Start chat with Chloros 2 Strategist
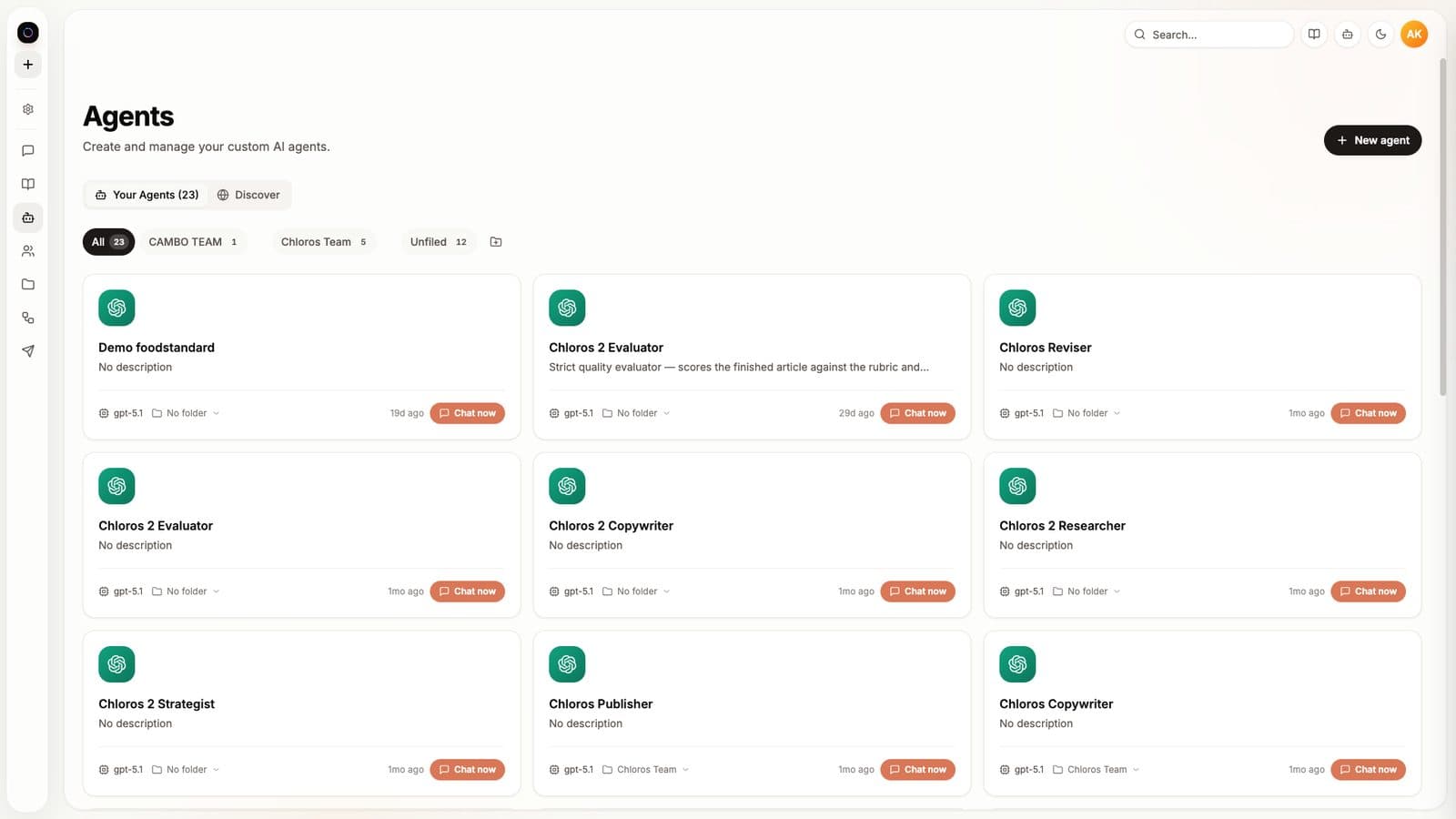 467,770
